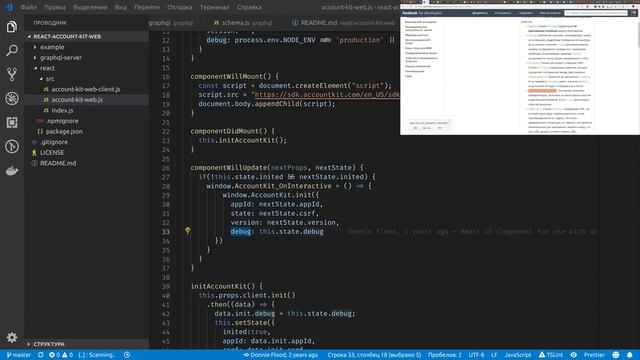Viewport: 640px width, 360px height.
Task: Click the highlighted debug word on line 33
Action: tap(241, 231)
